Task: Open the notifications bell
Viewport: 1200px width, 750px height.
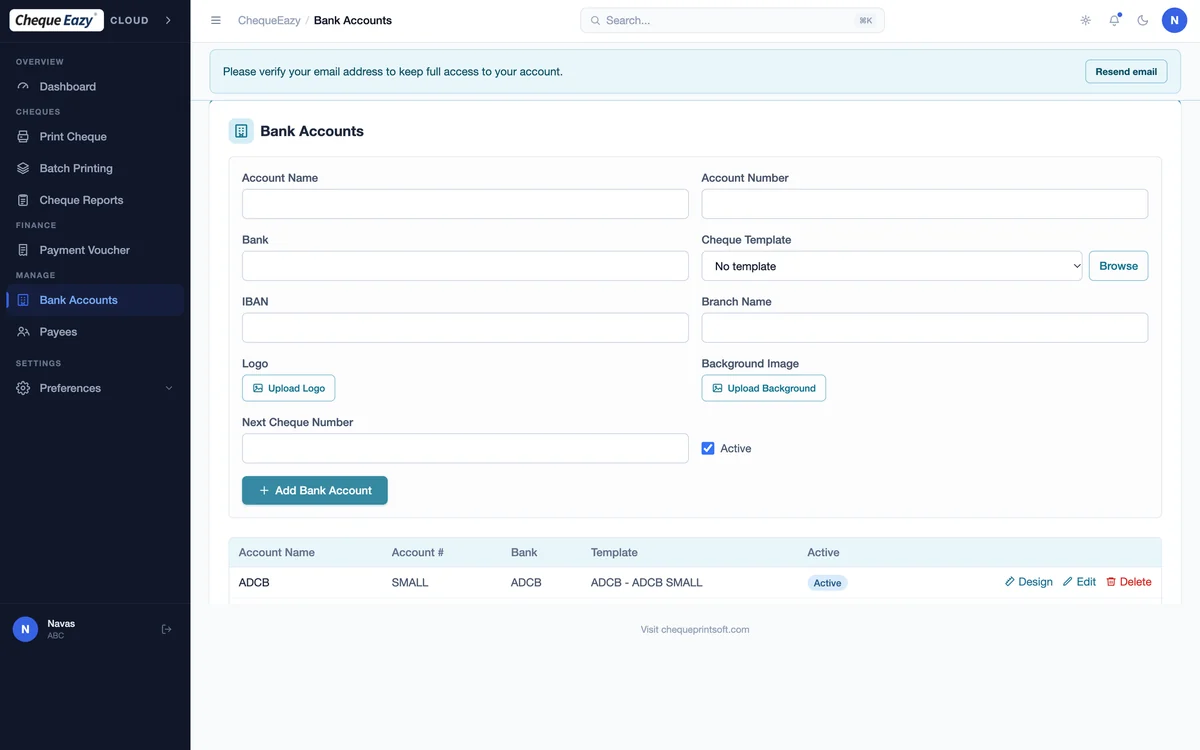Action: tap(1114, 20)
